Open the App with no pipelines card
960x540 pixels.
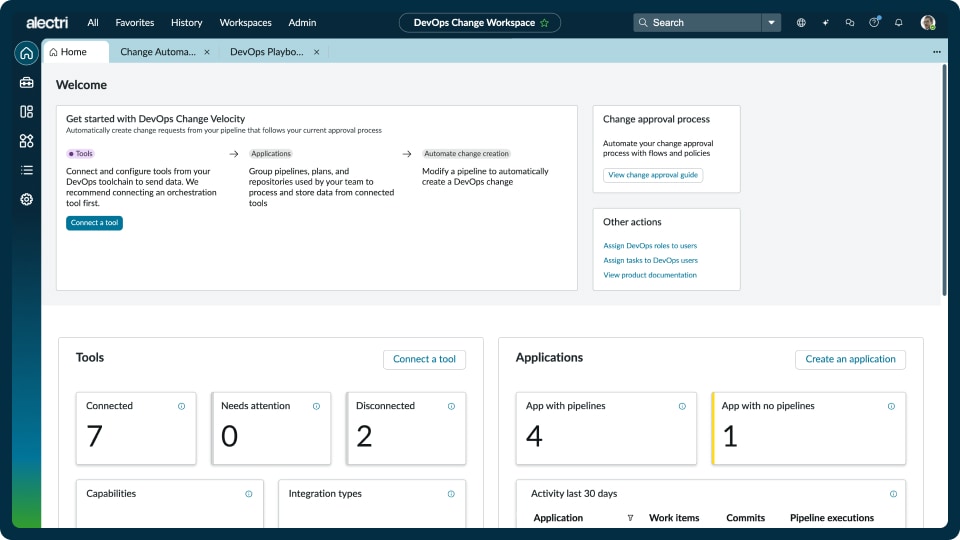(x=809, y=429)
